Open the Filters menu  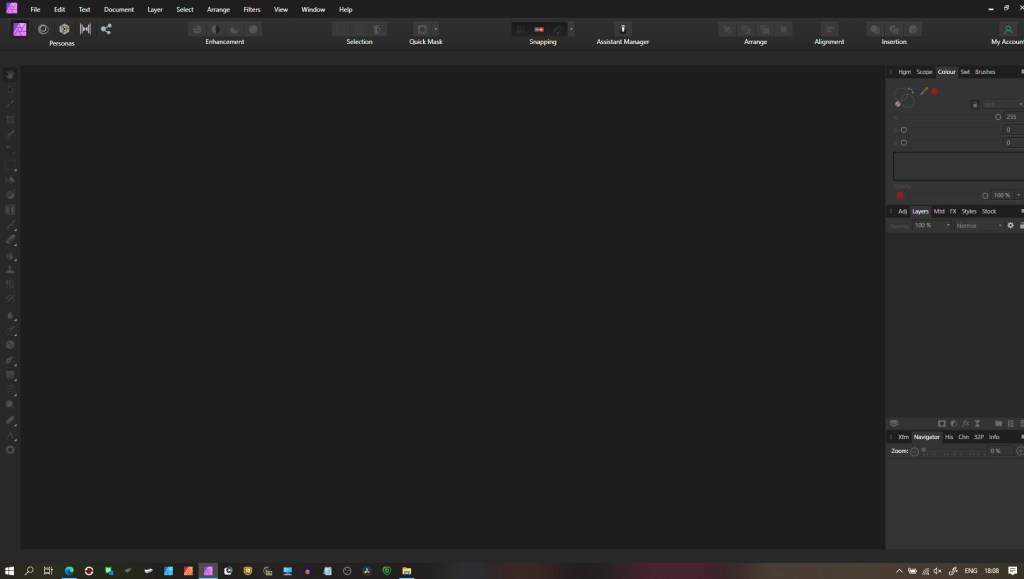point(252,9)
